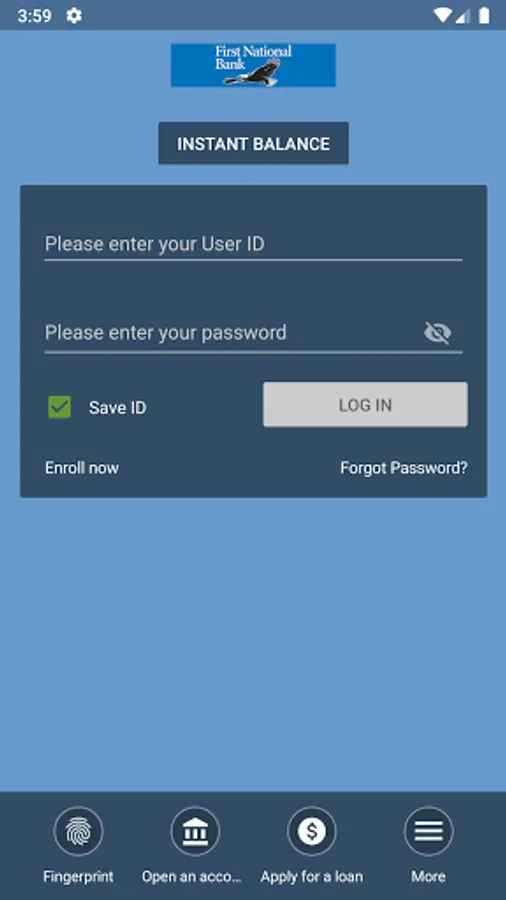Select the Open an account tab label
The image size is (506, 900).
tap(192, 876)
